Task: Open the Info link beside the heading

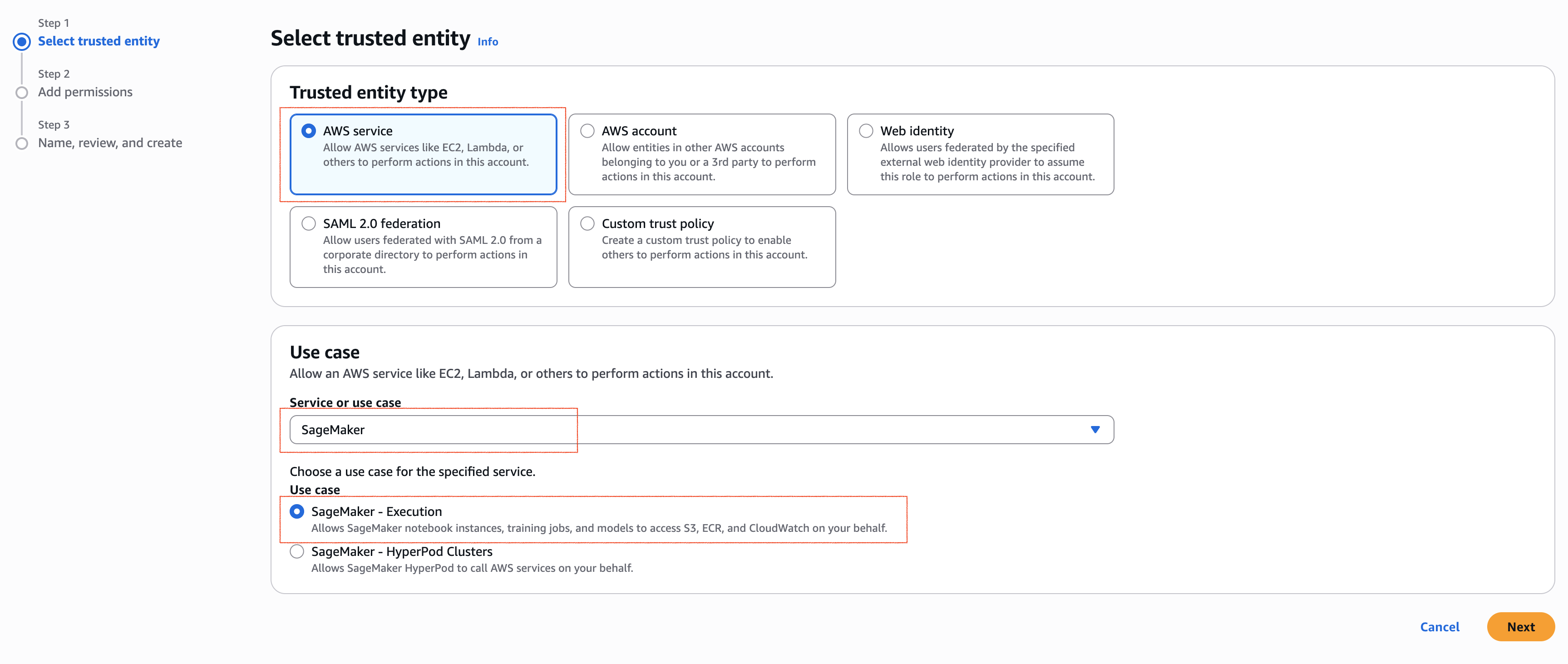Action: (488, 42)
